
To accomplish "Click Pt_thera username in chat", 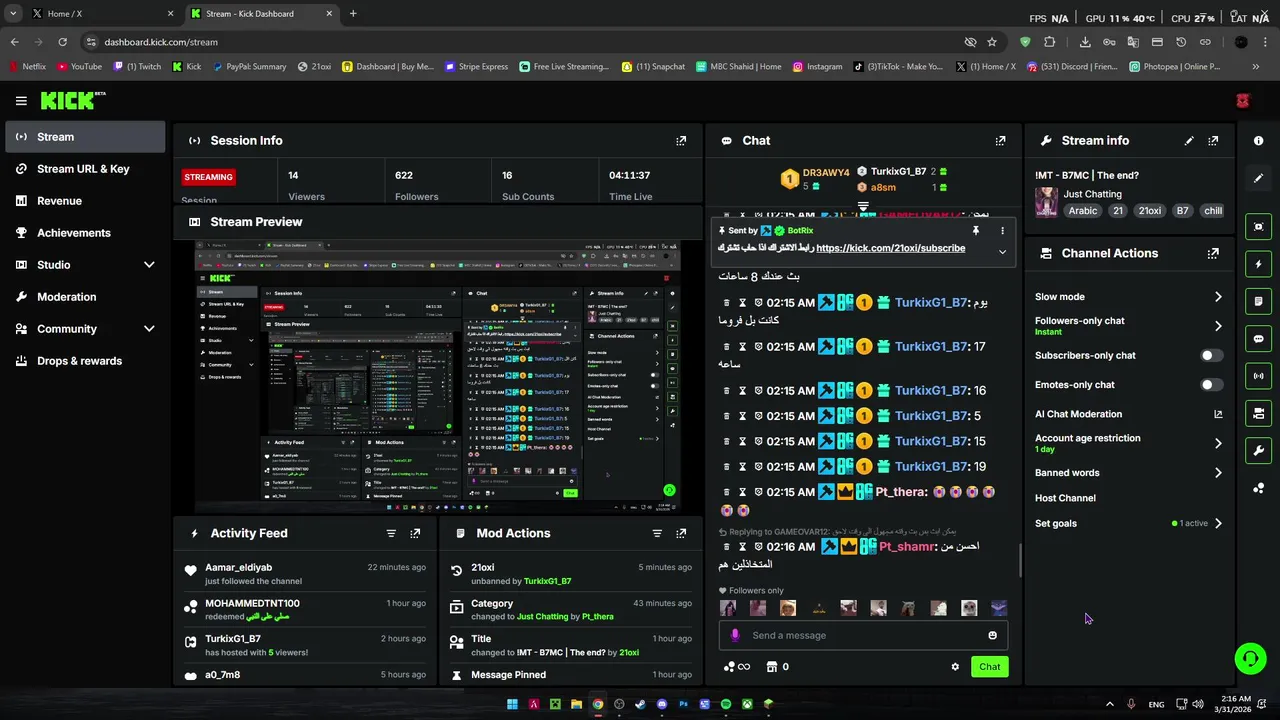I will 900,492.
